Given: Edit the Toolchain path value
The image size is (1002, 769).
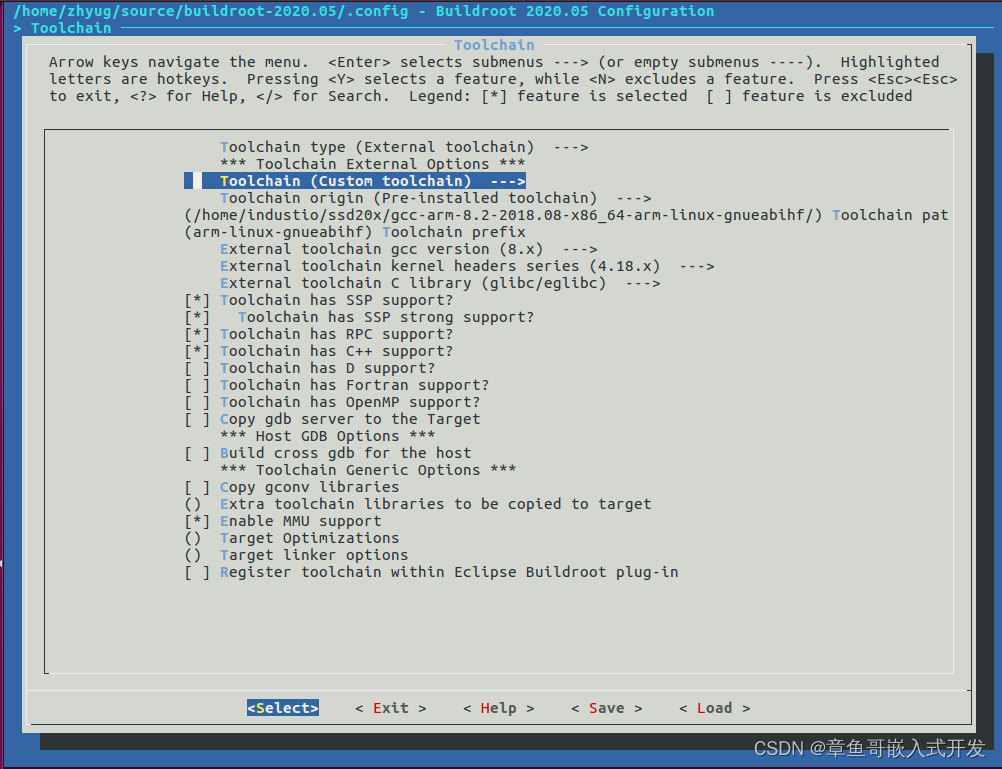Looking at the screenshot, I should coord(566,215).
